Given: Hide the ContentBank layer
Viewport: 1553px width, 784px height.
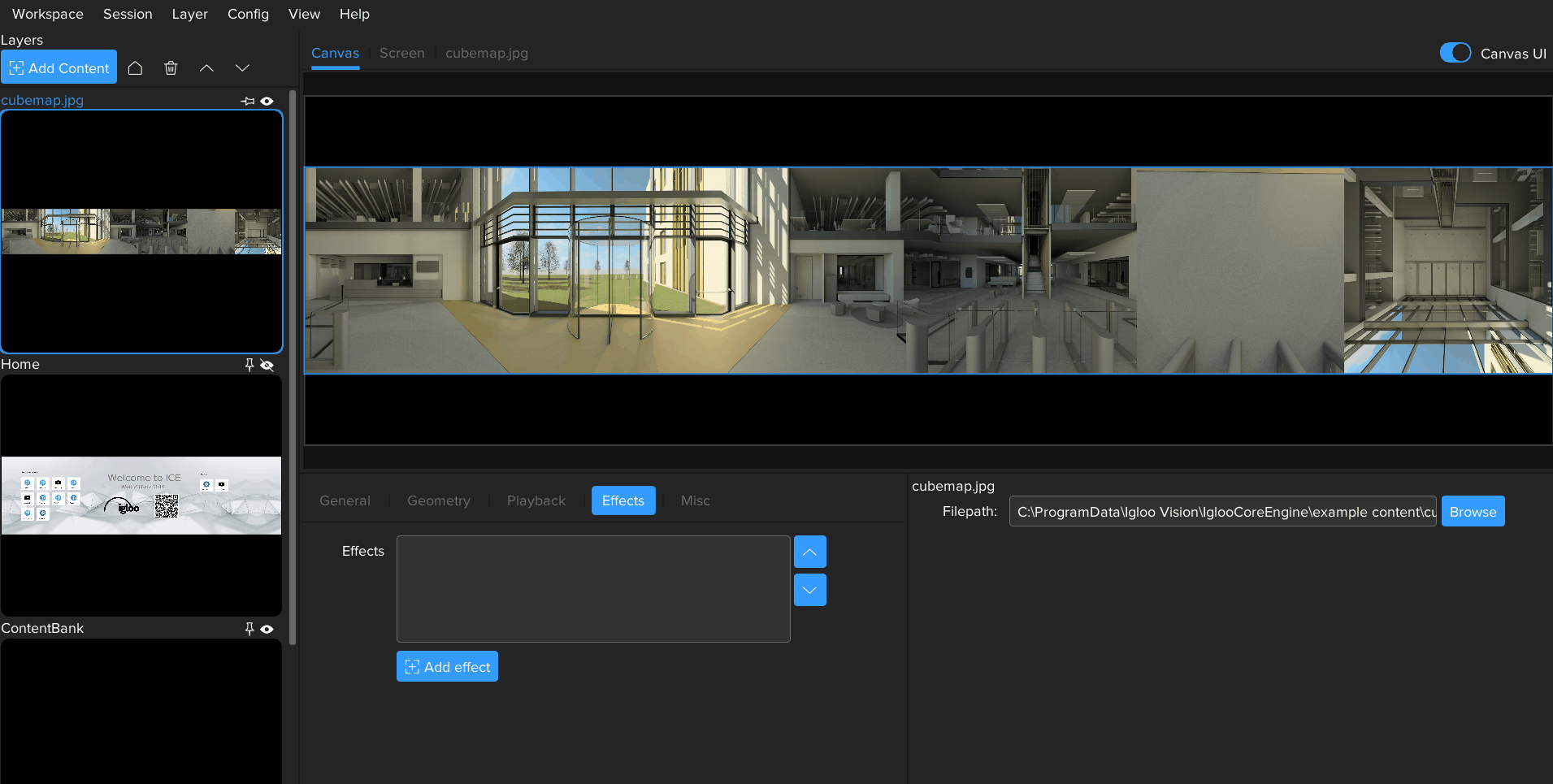Looking at the screenshot, I should click(267, 629).
